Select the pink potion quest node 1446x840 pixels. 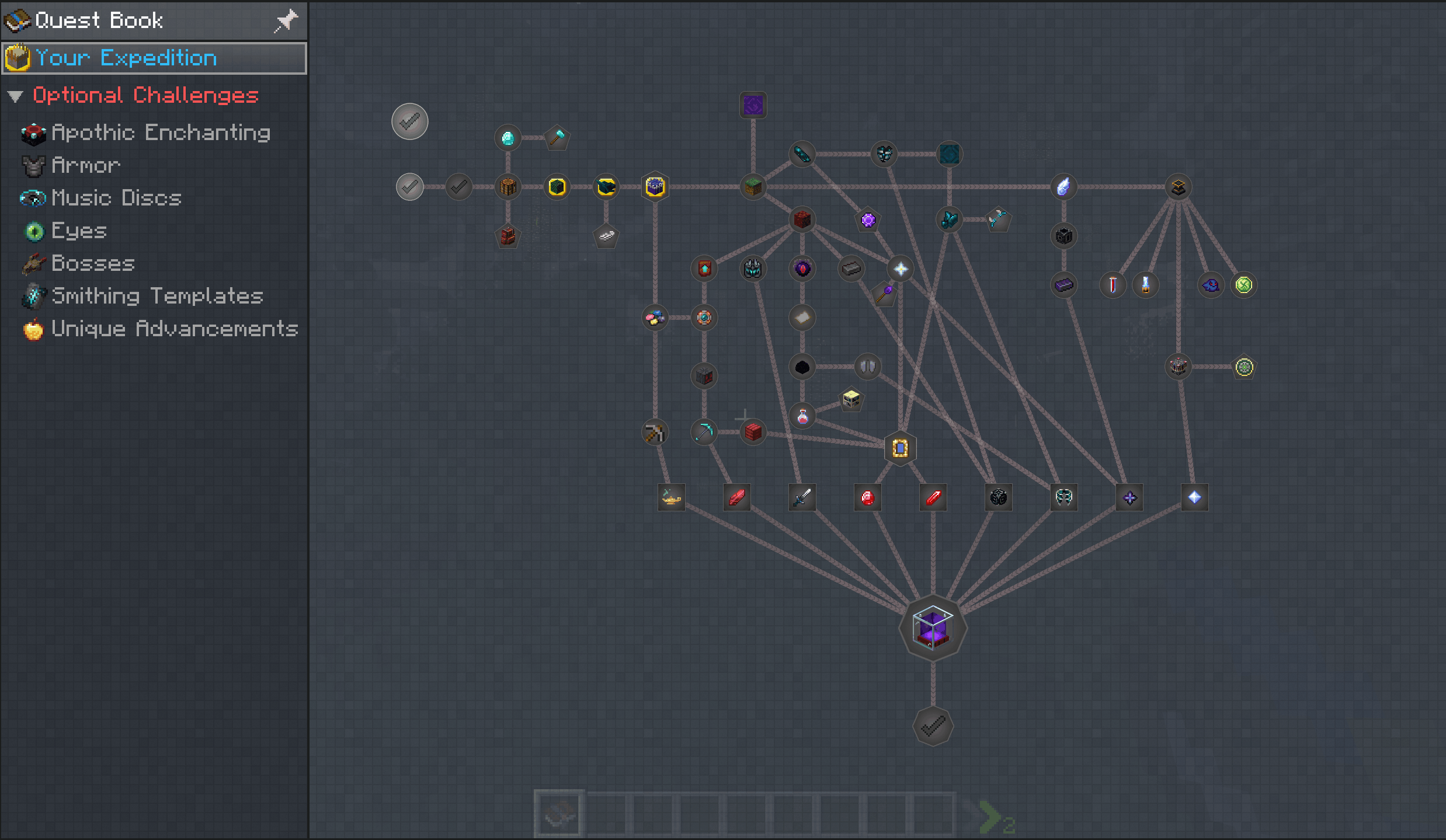click(802, 416)
